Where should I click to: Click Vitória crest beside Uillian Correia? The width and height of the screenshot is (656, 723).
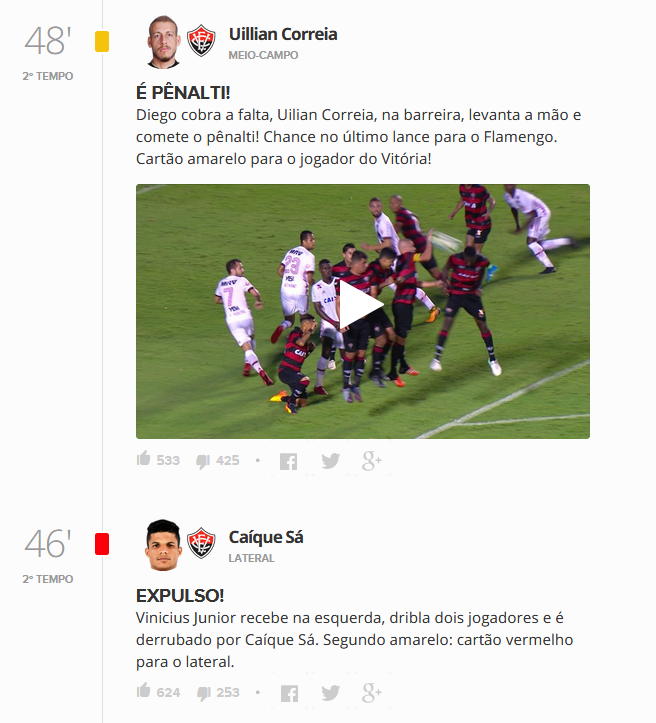click(x=201, y=41)
